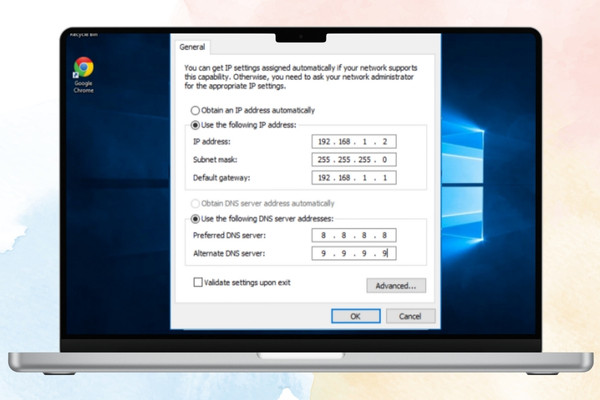
Task: Click the Subnet mask label
Action: 215,160
